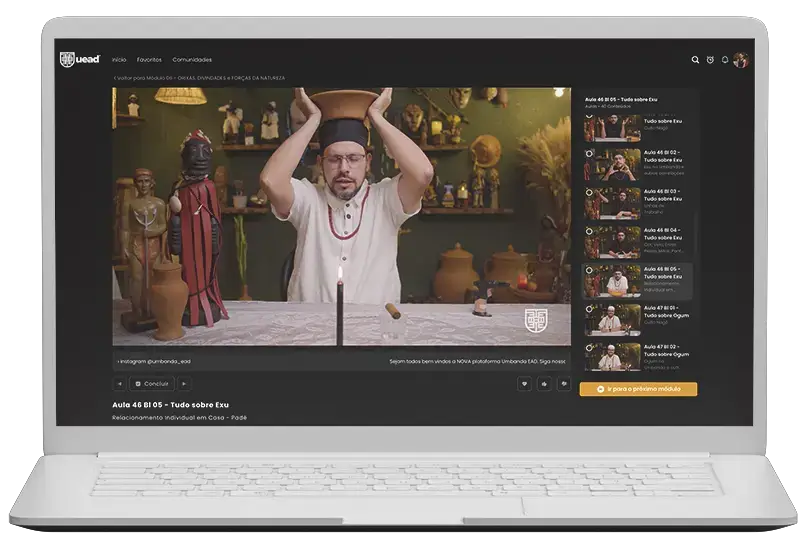Open the notifications bell
Screen dimensions: 801x542
725,60
